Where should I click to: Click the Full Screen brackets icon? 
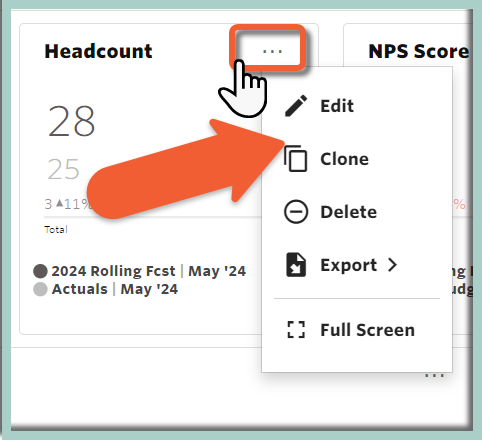(296, 330)
